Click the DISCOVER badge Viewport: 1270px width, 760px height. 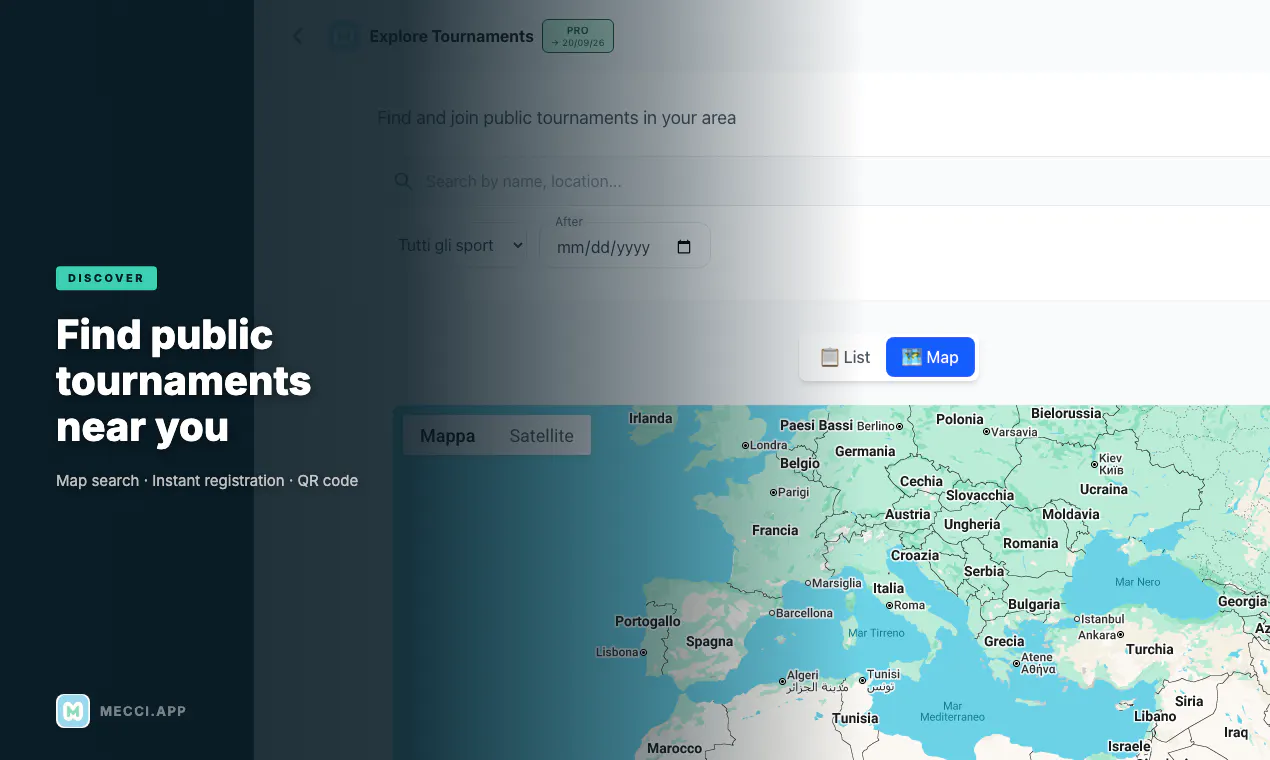point(106,278)
